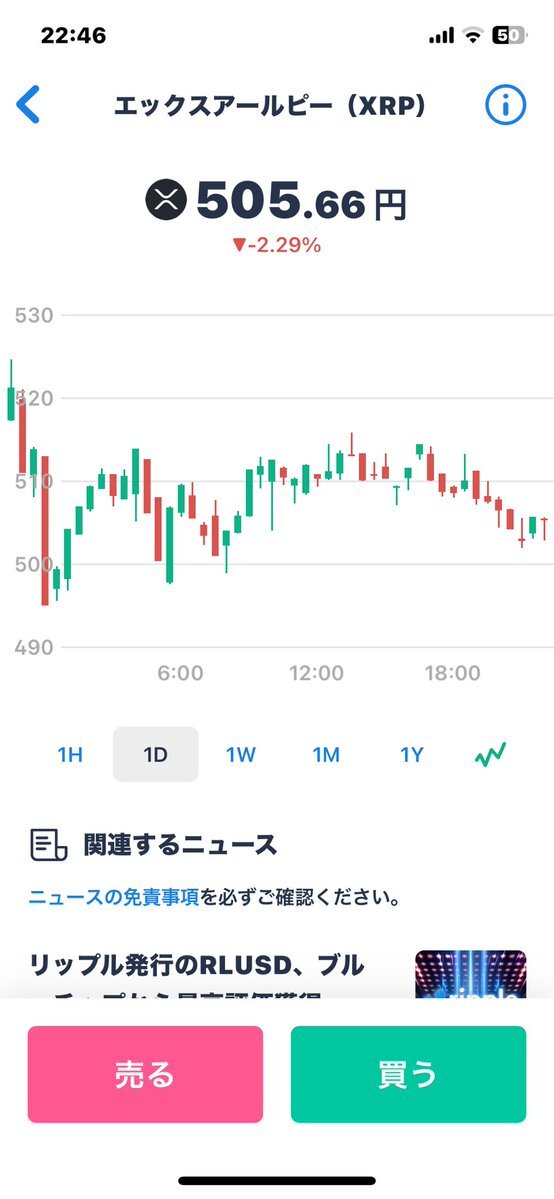The width and height of the screenshot is (554, 1199).
Task: Select the 1D time range
Action: (x=155, y=754)
